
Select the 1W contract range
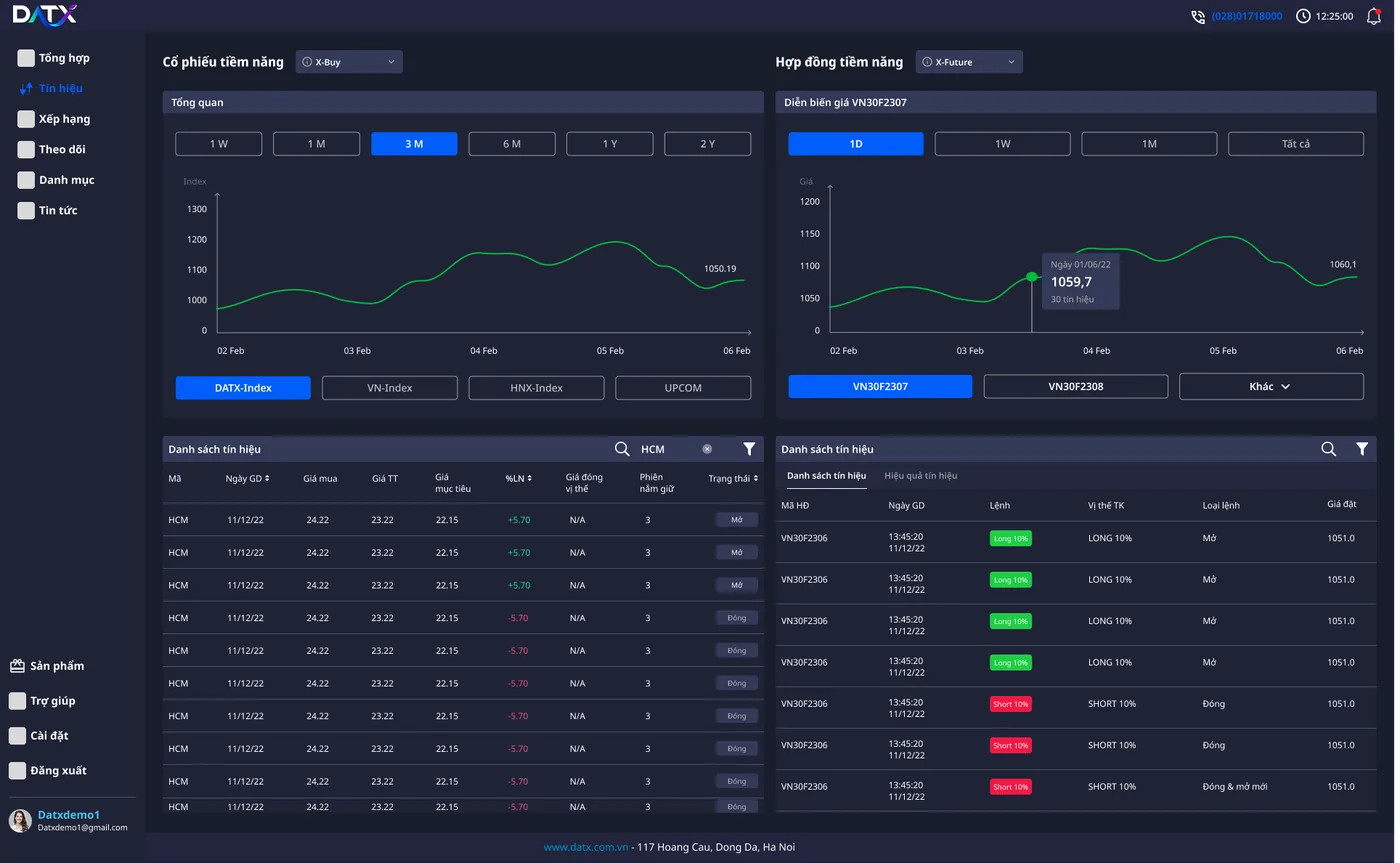pyautogui.click(x=1003, y=144)
